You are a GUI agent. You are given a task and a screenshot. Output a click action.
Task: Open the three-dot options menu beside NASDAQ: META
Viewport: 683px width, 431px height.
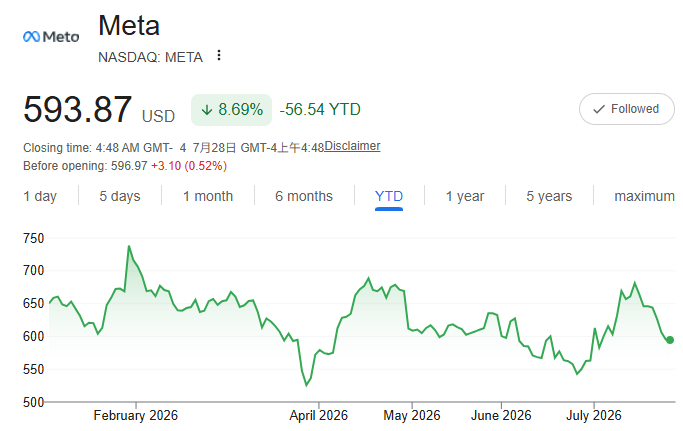(x=219, y=56)
